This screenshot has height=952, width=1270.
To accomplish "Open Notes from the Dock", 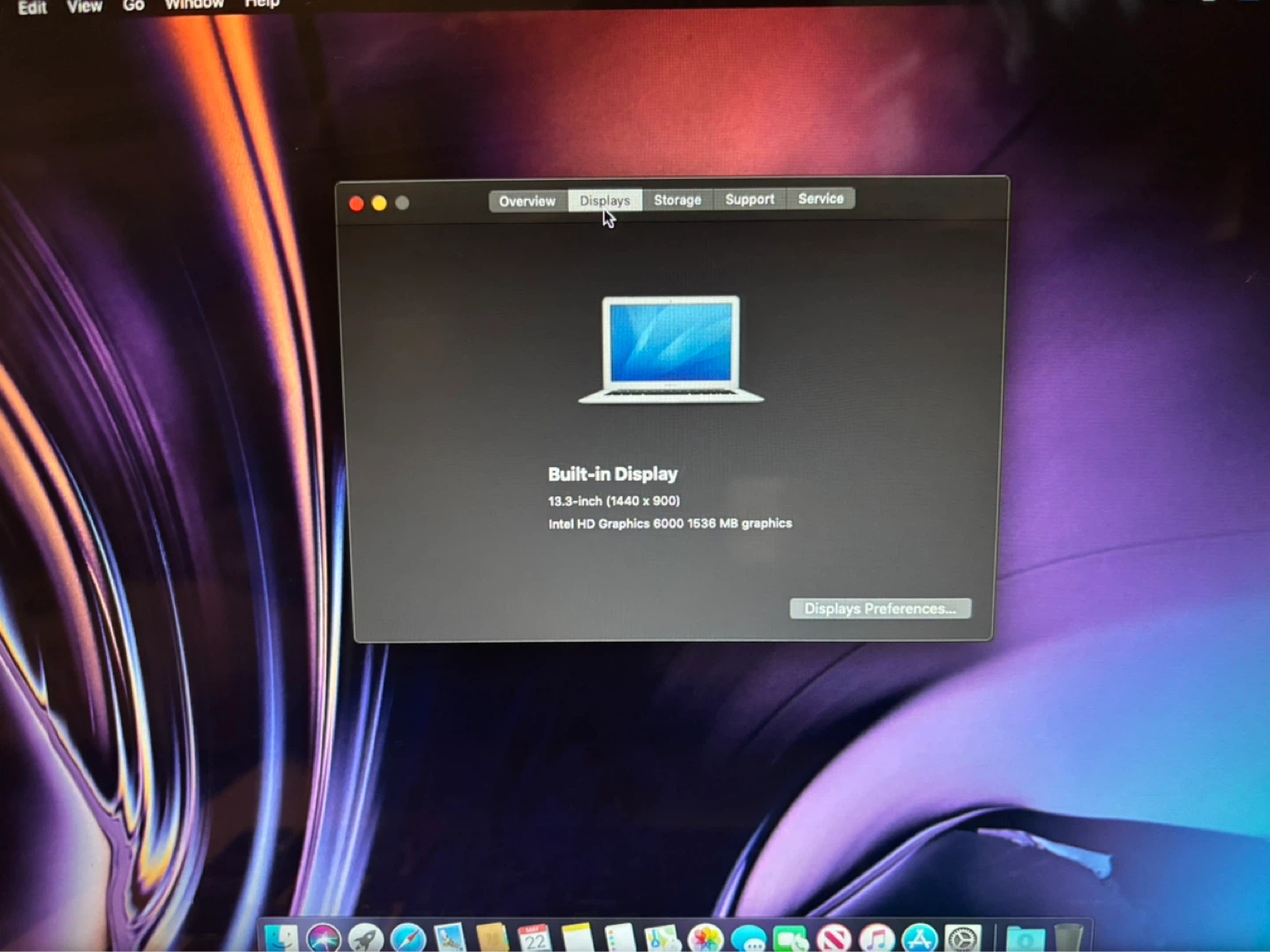I will coord(578,938).
